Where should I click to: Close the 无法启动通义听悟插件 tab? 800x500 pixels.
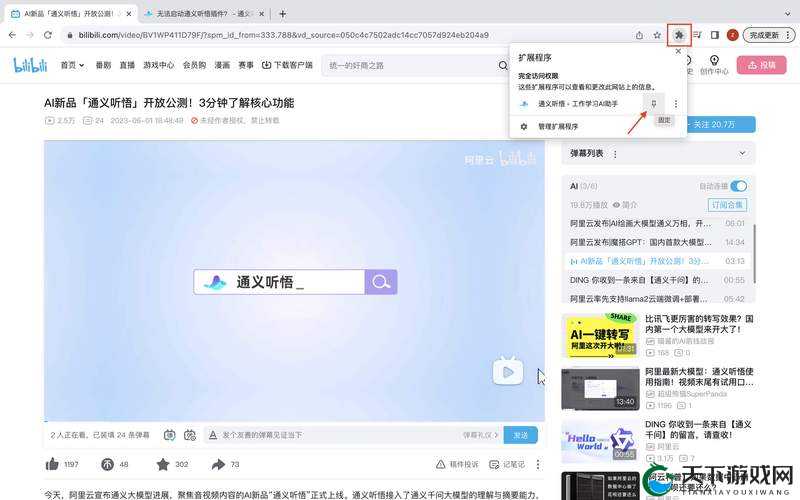[x=262, y=14]
